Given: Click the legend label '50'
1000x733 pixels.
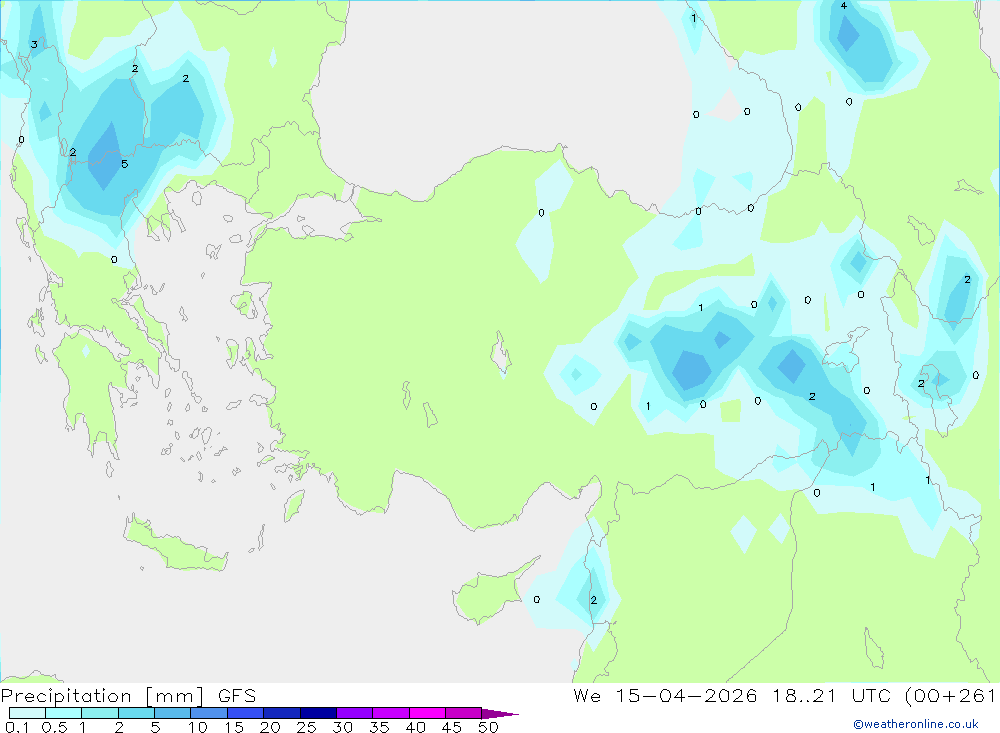Looking at the screenshot, I should point(489,727).
